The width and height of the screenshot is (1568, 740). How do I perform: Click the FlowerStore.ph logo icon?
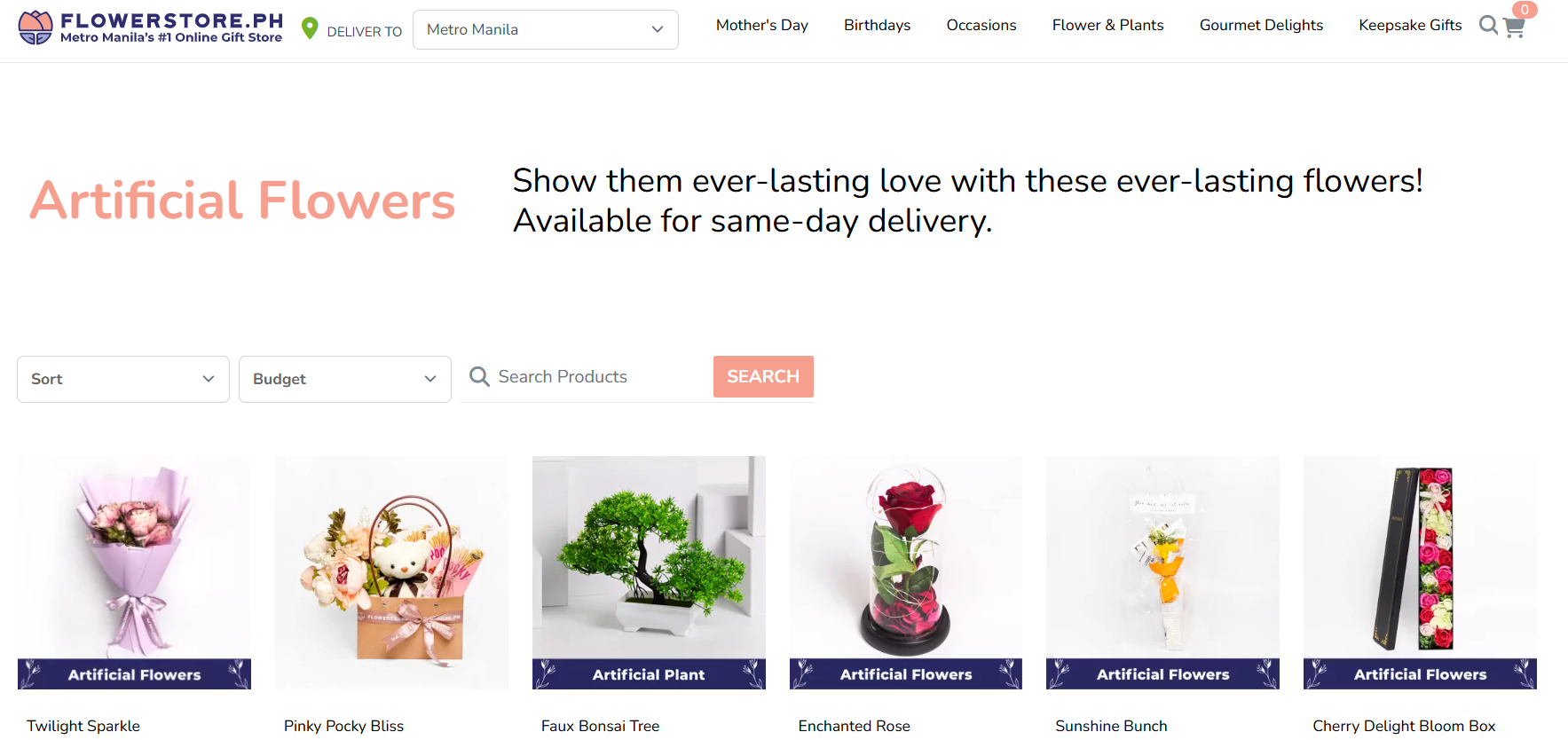(35, 28)
